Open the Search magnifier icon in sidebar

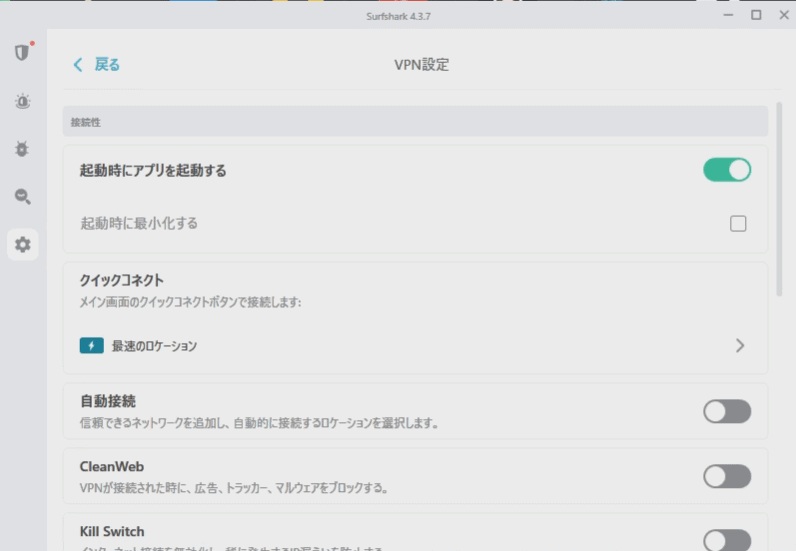click(22, 196)
